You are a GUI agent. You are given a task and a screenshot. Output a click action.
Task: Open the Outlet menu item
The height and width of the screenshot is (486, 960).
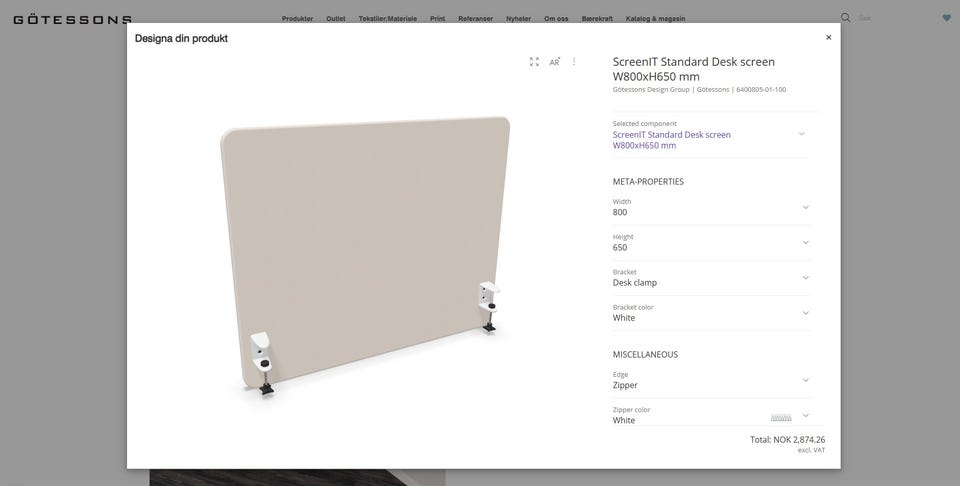tap(336, 19)
